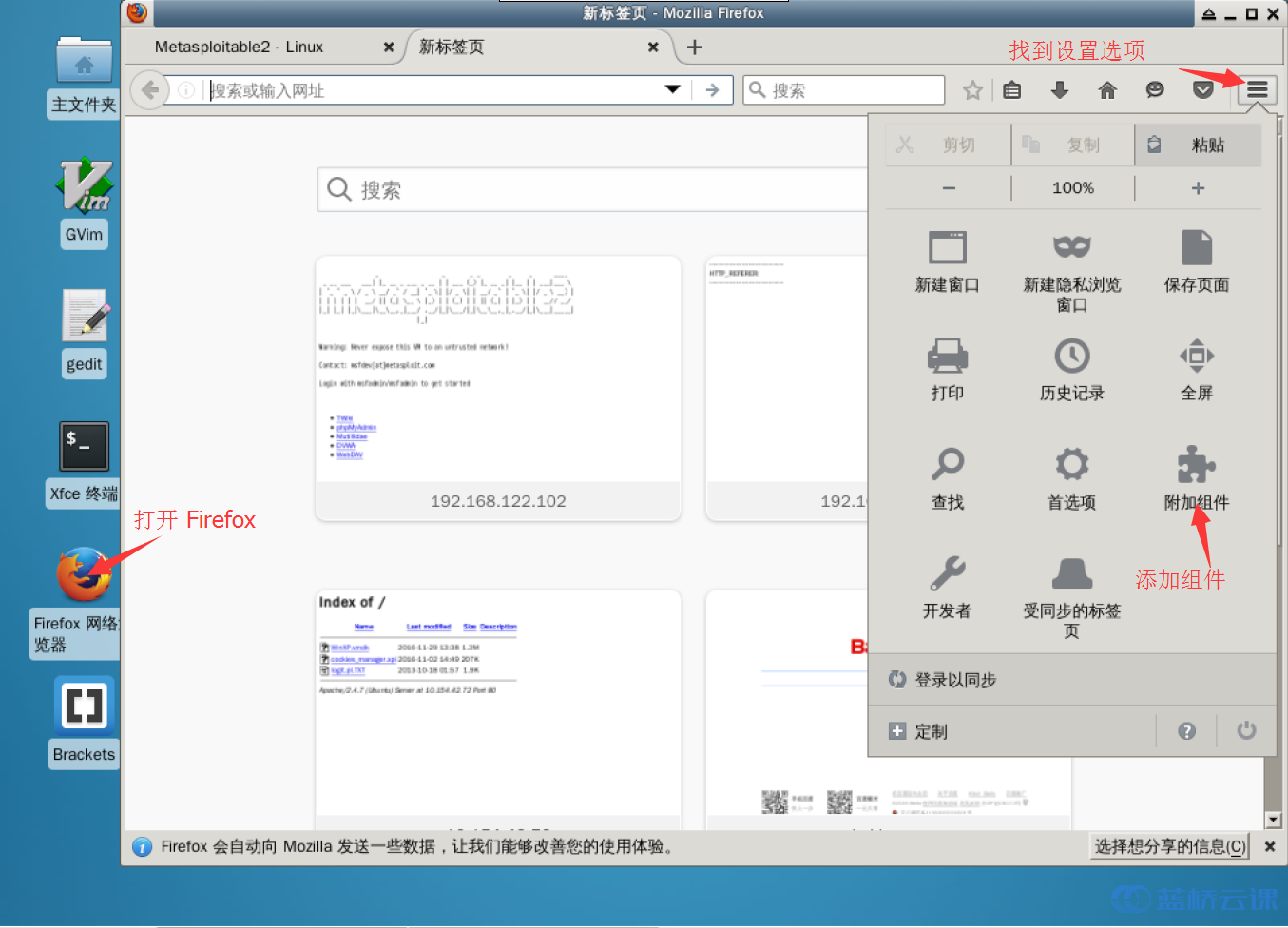The image size is (1288, 928).
Task: Open the Index of / thumbnail tile
Action: [x=498, y=709]
